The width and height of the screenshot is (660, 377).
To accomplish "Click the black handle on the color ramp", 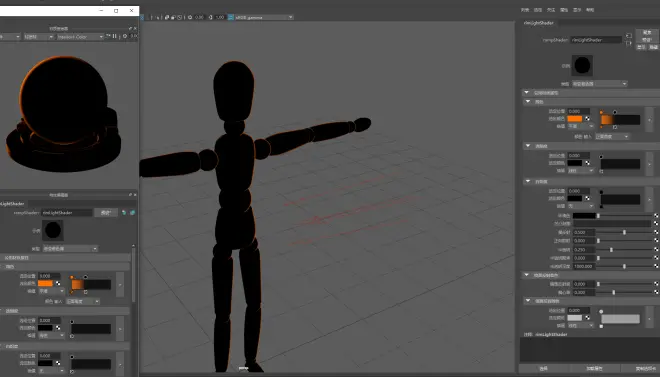I will pyautogui.click(x=615, y=112).
